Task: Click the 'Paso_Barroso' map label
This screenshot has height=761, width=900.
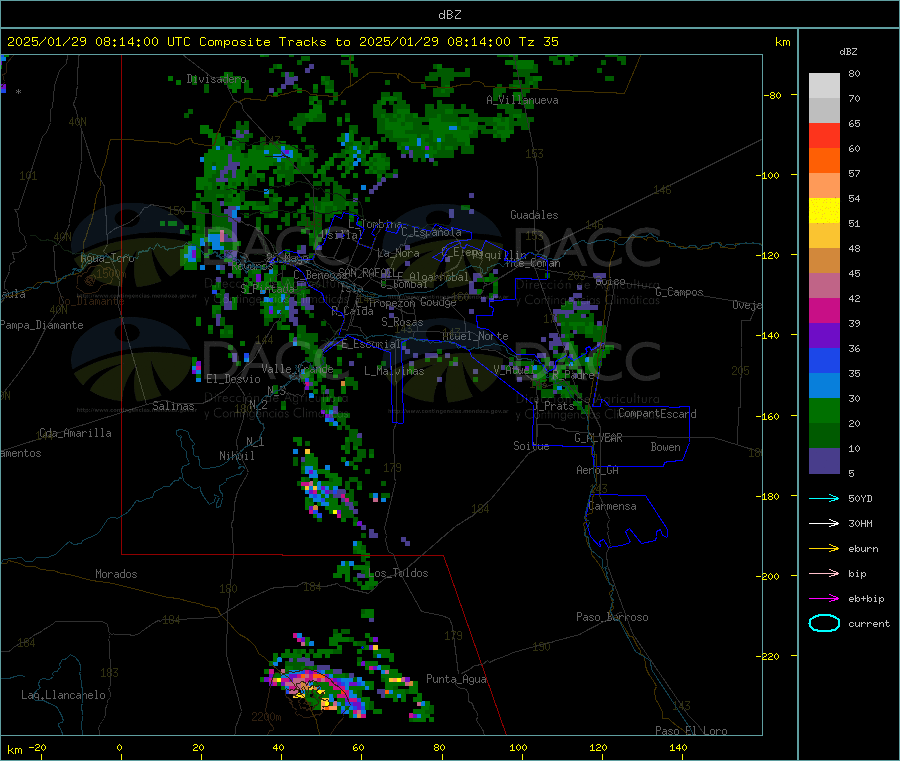Action: (x=612, y=617)
